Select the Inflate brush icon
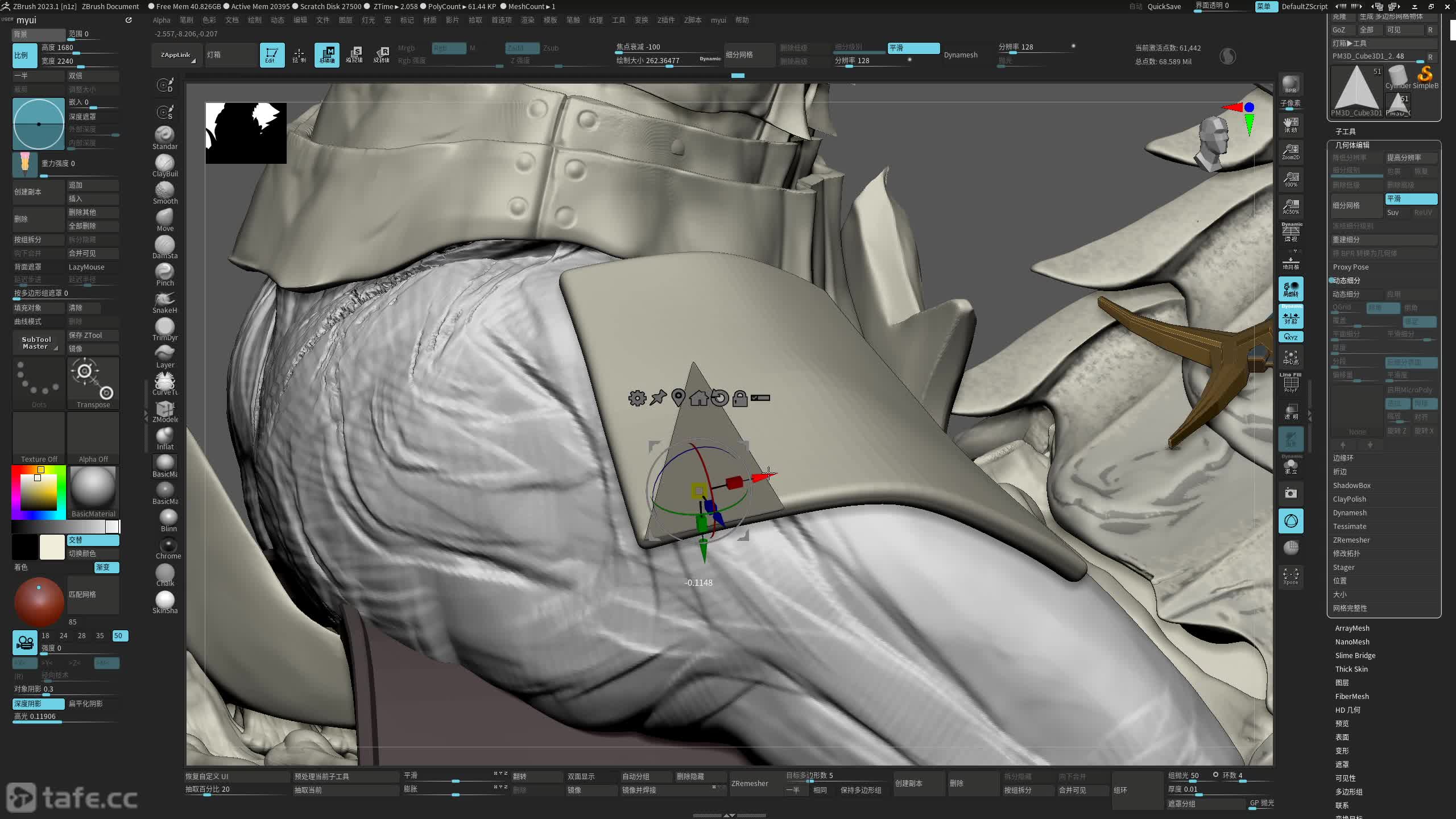 (x=165, y=436)
